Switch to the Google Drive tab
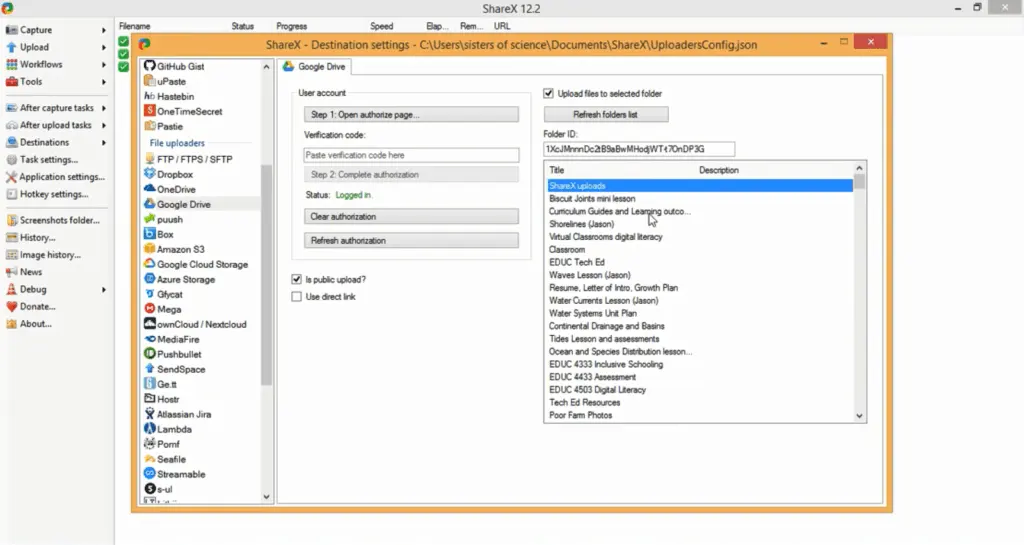The image size is (1024, 545). tap(314, 67)
